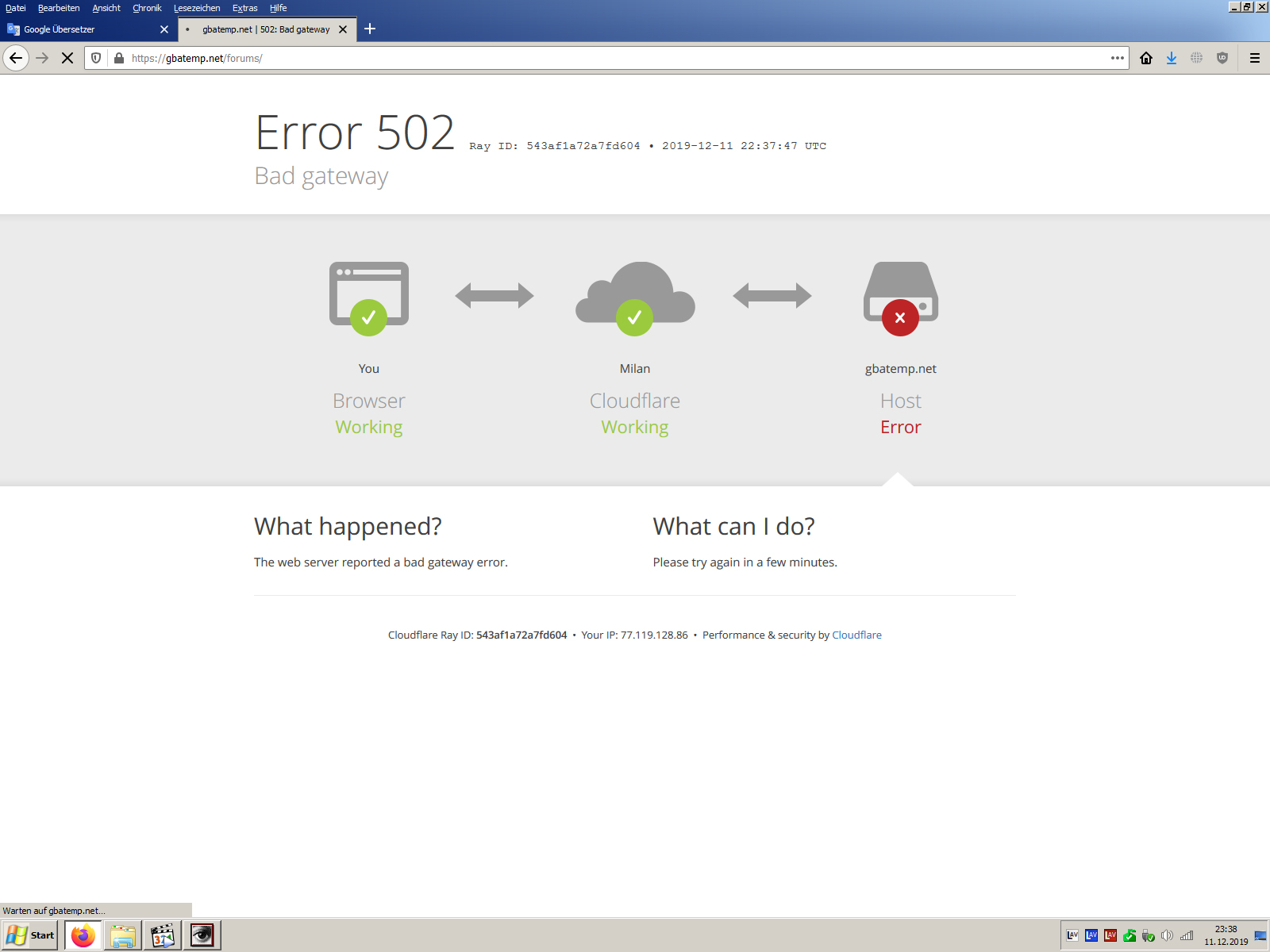Click the "Your IP: 77.119.128.86" text
The height and width of the screenshot is (952, 1270).
tap(634, 635)
